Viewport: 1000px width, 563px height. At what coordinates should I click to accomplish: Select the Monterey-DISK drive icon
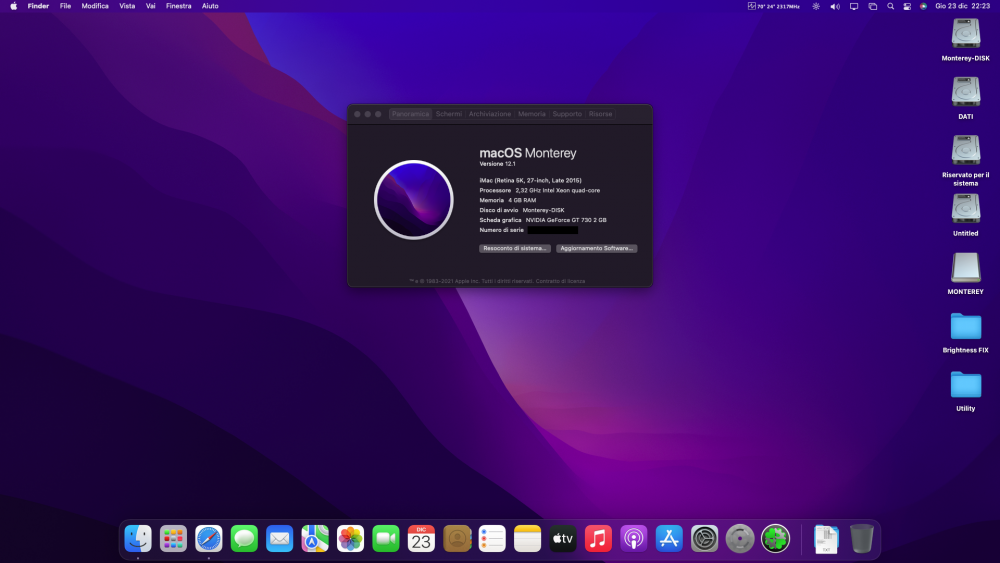click(x=966, y=34)
